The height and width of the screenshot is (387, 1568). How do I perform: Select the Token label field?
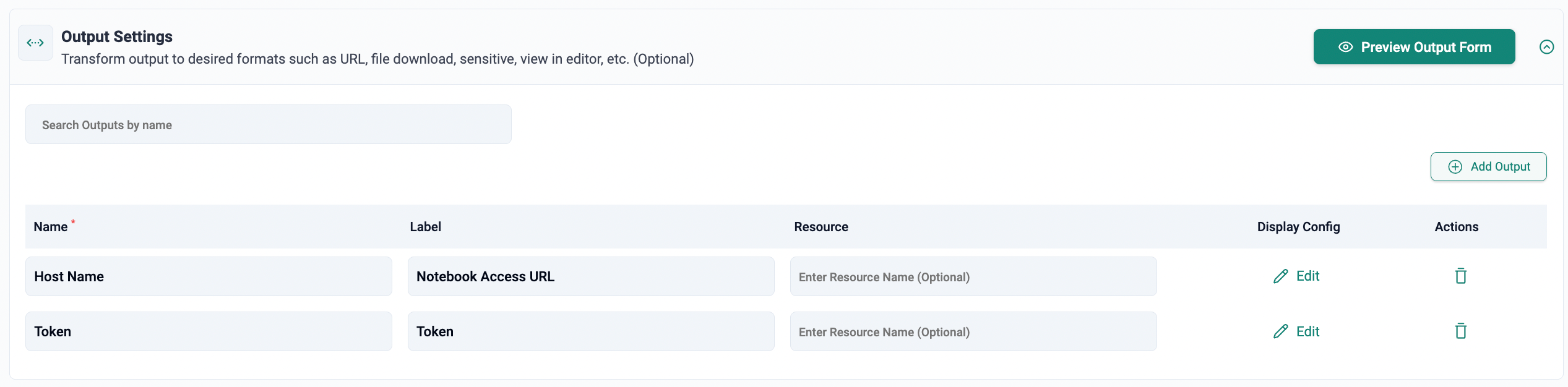point(590,332)
